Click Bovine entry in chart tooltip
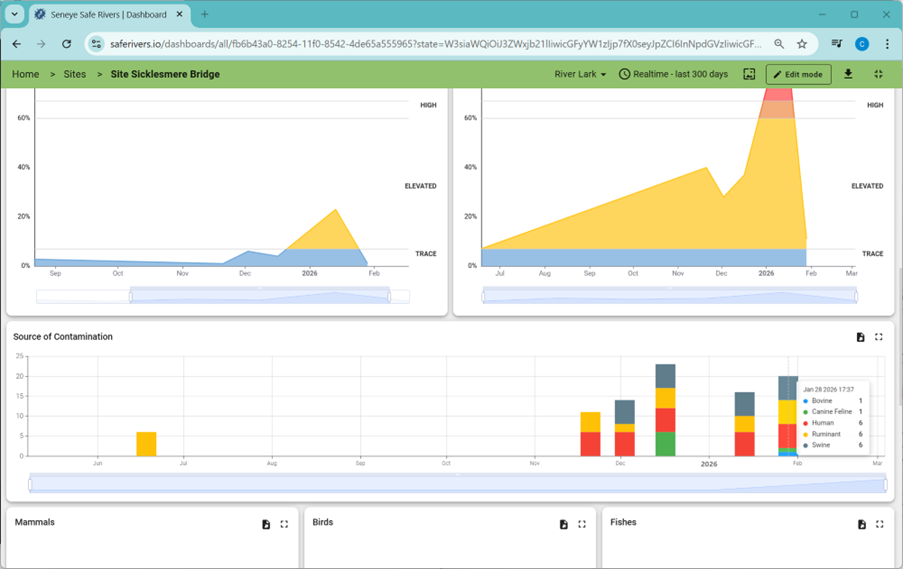The image size is (903, 569). point(832,401)
